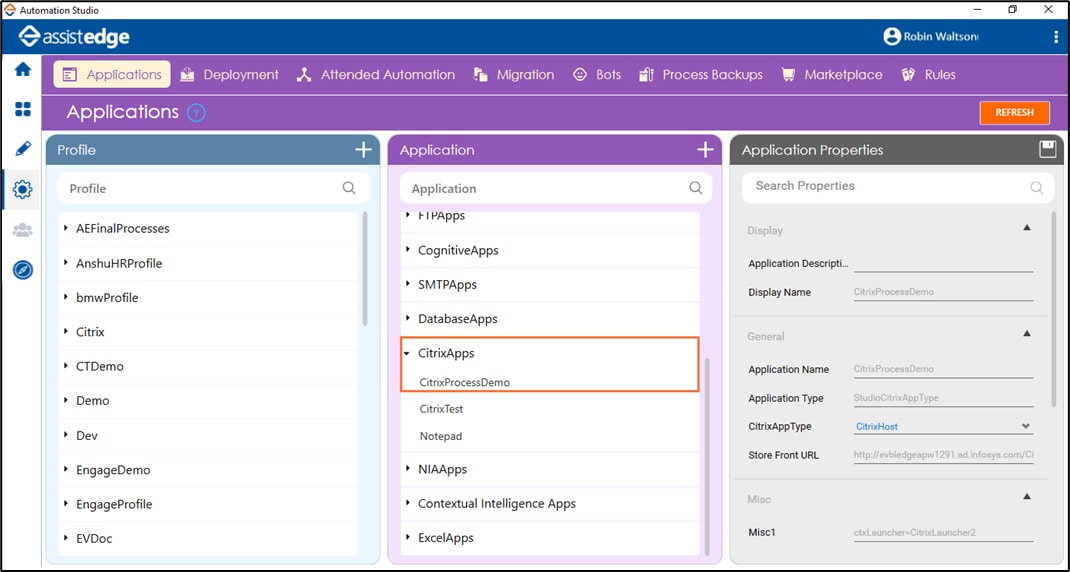
Task: Click the Applications help question mark icon
Action: 196,113
